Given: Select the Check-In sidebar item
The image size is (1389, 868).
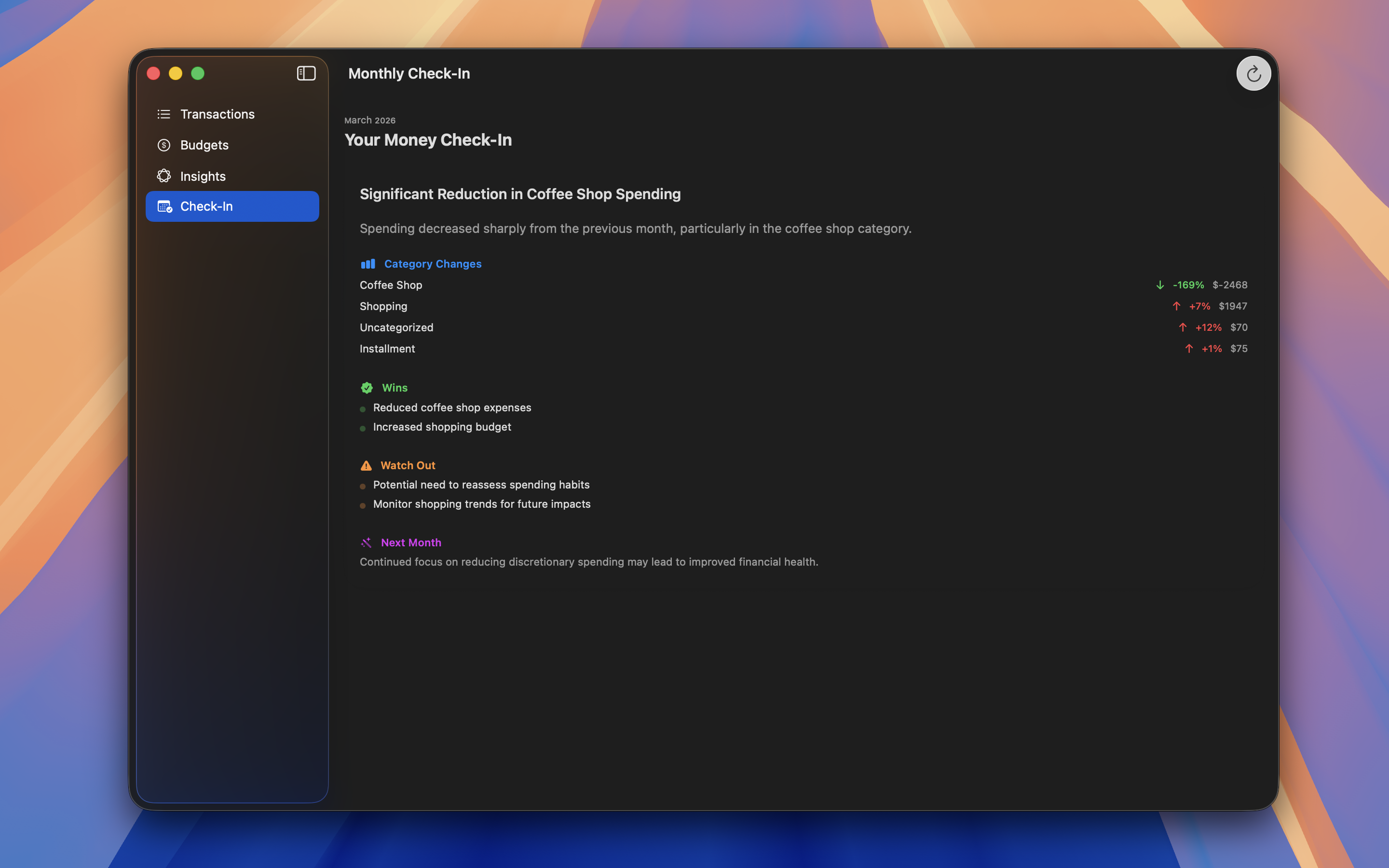Looking at the screenshot, I should point(232,206).
